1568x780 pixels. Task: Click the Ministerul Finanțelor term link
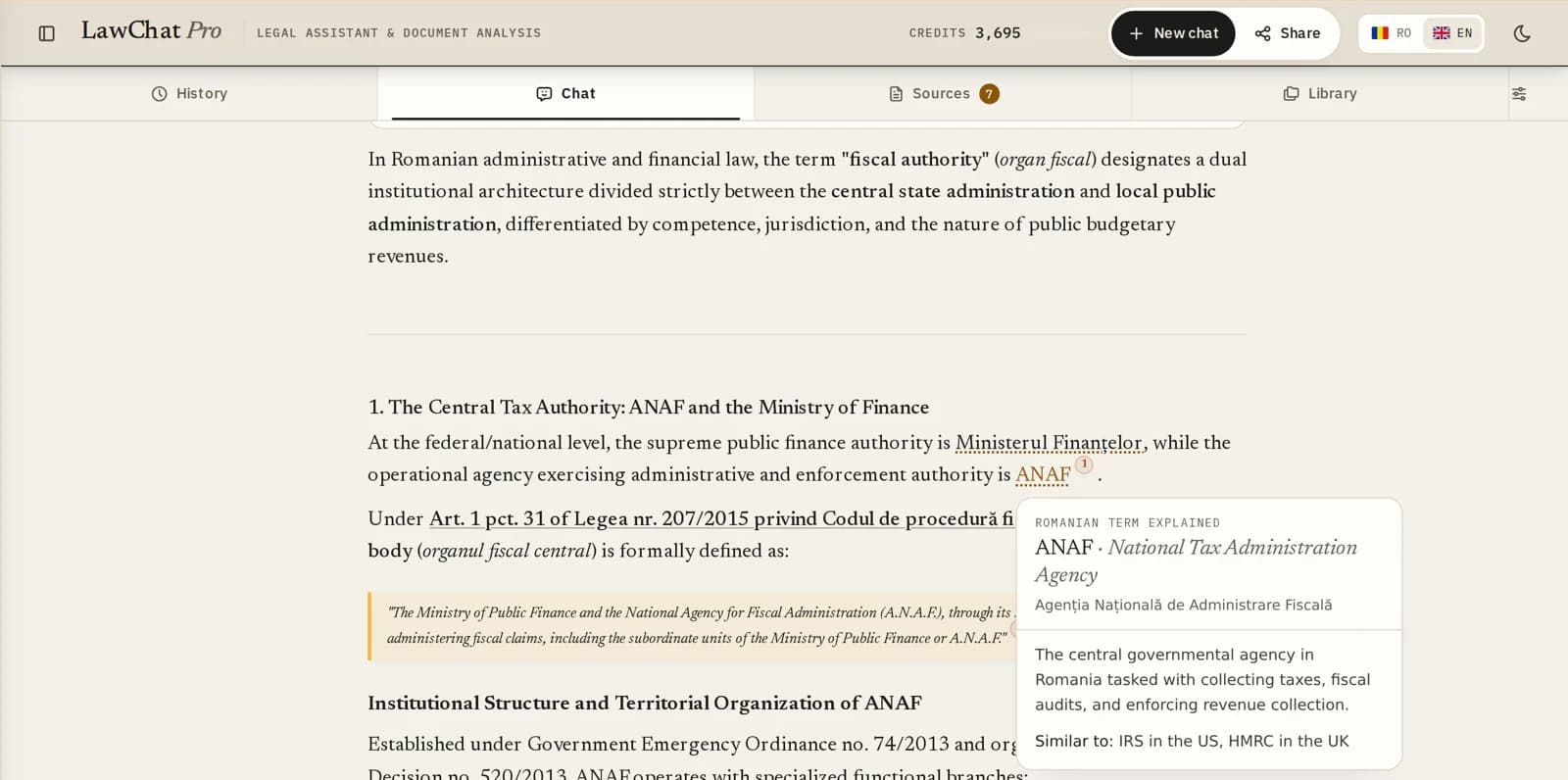[1049, 443]
